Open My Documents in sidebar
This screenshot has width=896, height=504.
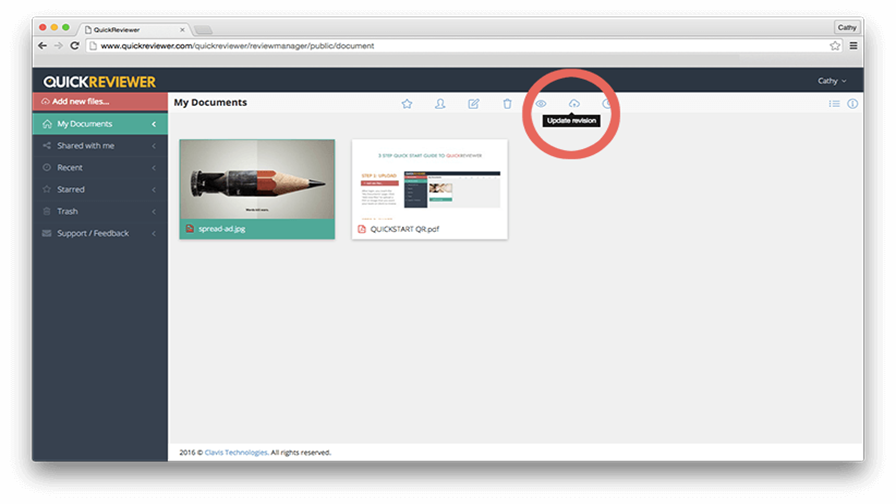[100, 124]
